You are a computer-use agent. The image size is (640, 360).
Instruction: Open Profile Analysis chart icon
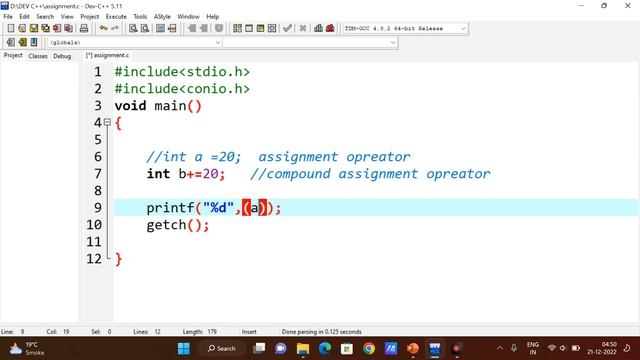[x=318, y=28]
